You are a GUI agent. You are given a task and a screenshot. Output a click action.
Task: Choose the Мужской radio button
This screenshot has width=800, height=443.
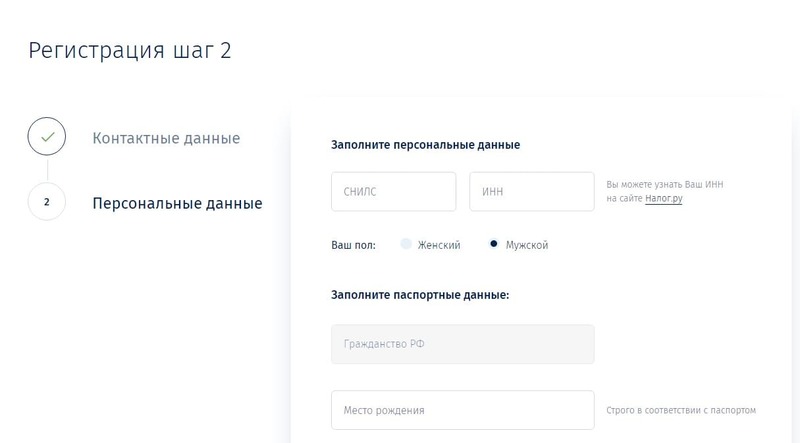[494, 244]
